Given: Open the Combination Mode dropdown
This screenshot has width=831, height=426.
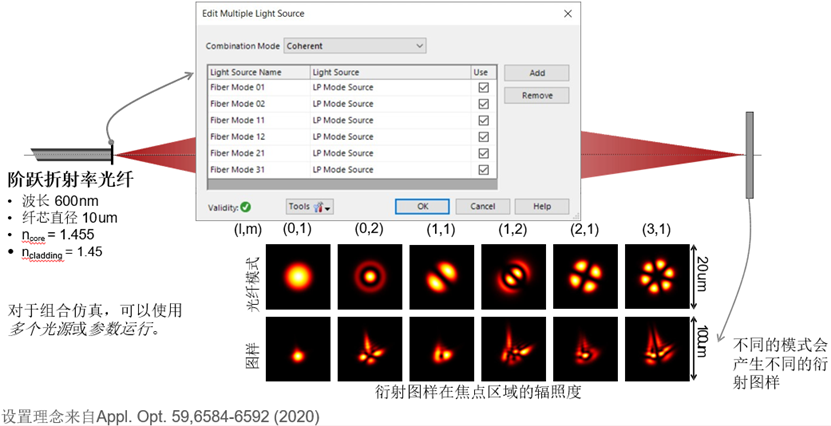Looking at the screenshot, I should click(x=355, y=46).
